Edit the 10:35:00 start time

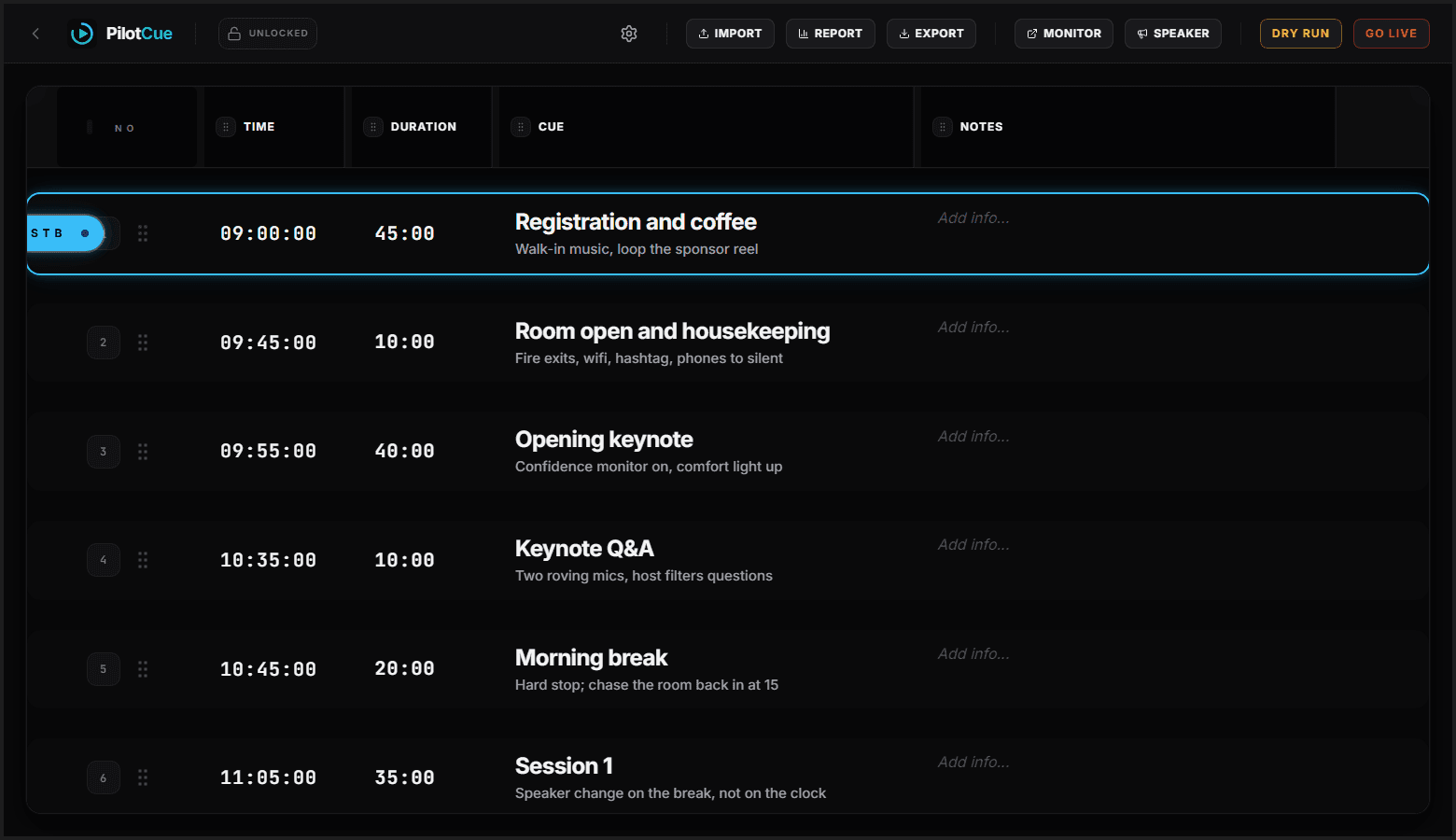[x=269, y=560]
